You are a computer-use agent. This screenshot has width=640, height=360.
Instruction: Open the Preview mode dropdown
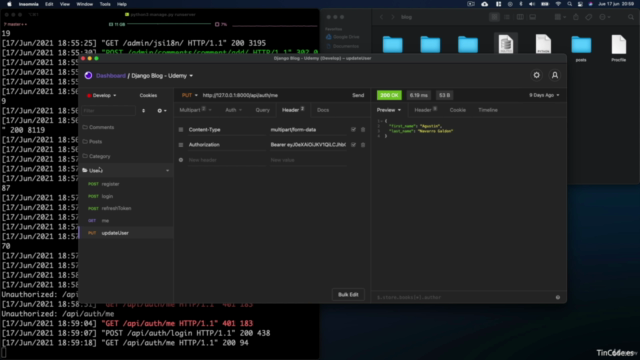pos(389,110)
